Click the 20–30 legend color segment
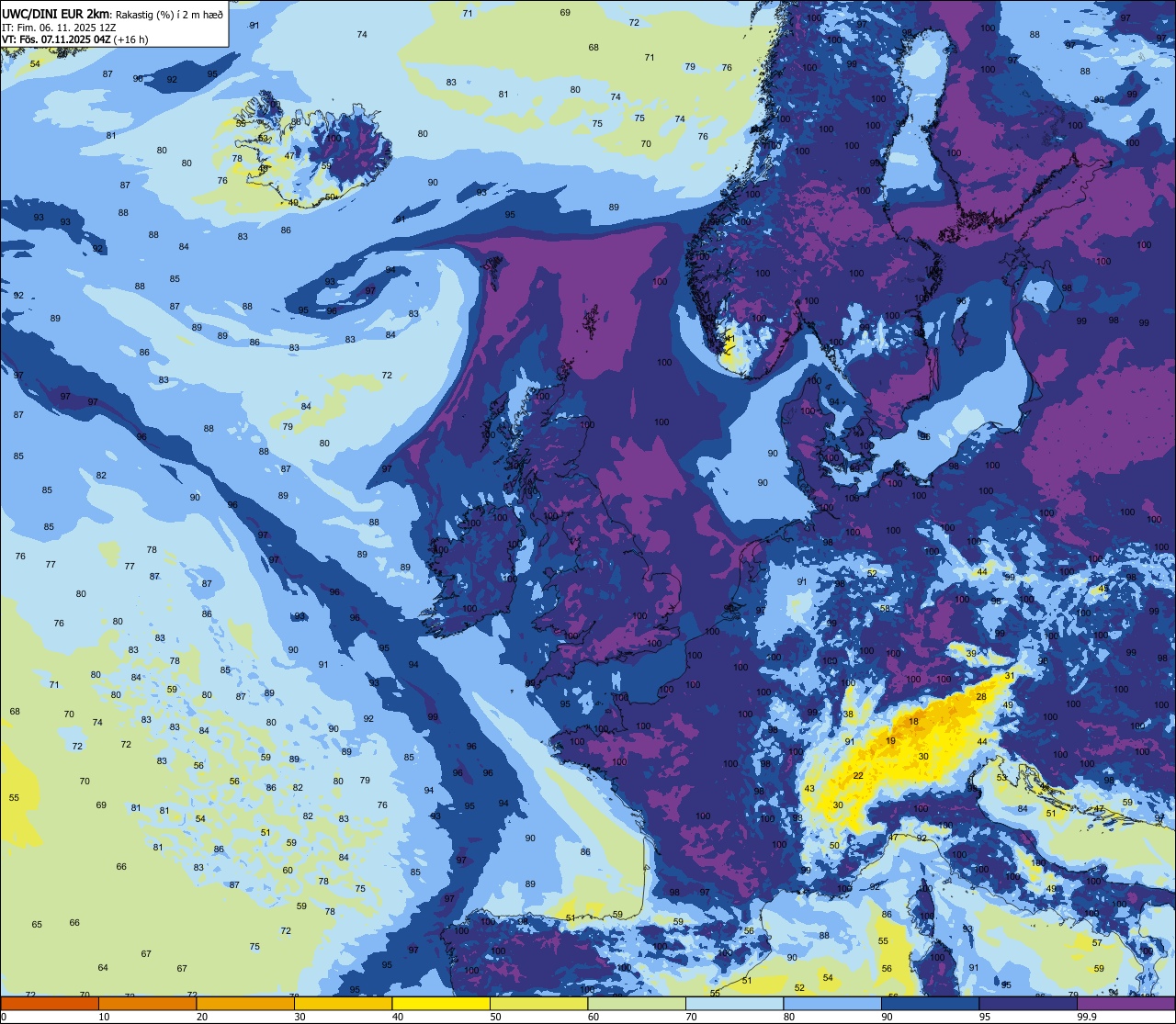Viewport: 1176px width, 1024px height. pyautogui.click(x=245, y=1004)
